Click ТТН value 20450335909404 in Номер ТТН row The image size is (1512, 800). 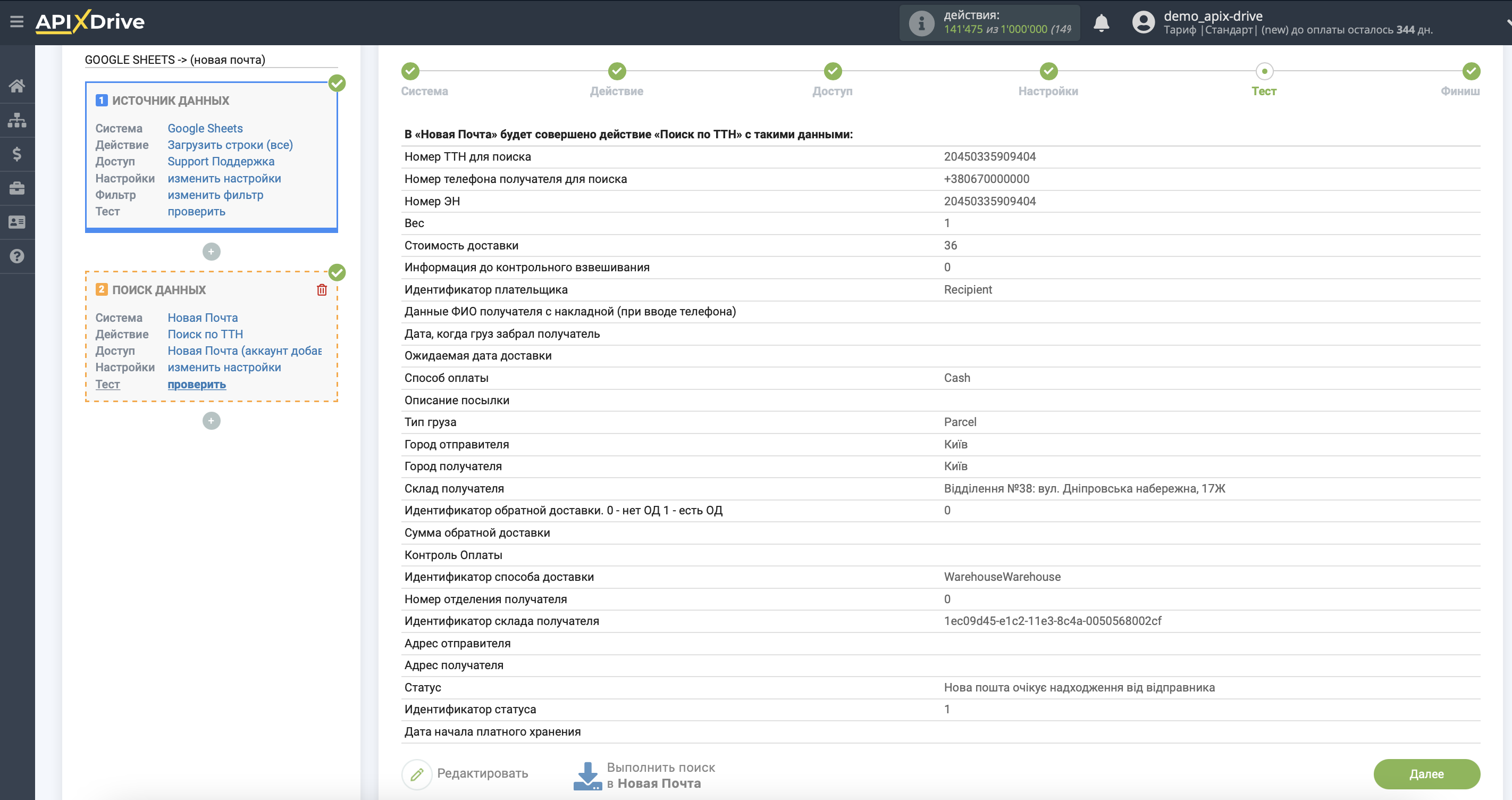(989, 156)
